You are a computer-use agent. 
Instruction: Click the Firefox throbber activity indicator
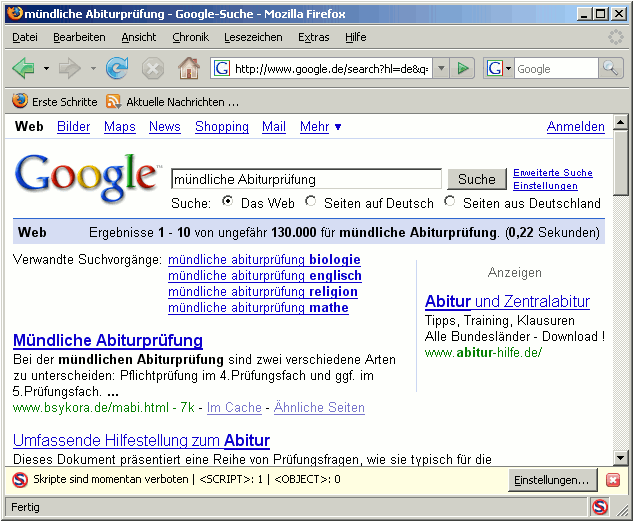pyautogui.click(x=616, y=37)
